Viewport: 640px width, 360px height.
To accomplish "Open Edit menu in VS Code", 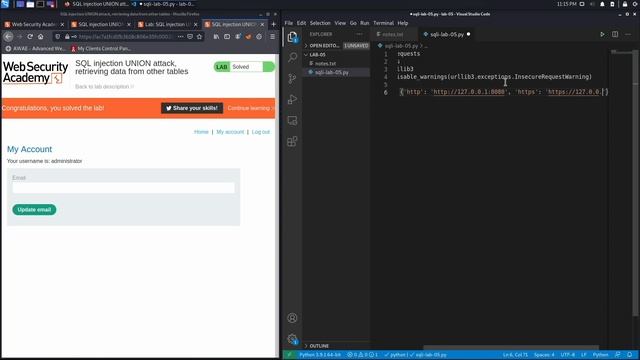I will point(301,23).
